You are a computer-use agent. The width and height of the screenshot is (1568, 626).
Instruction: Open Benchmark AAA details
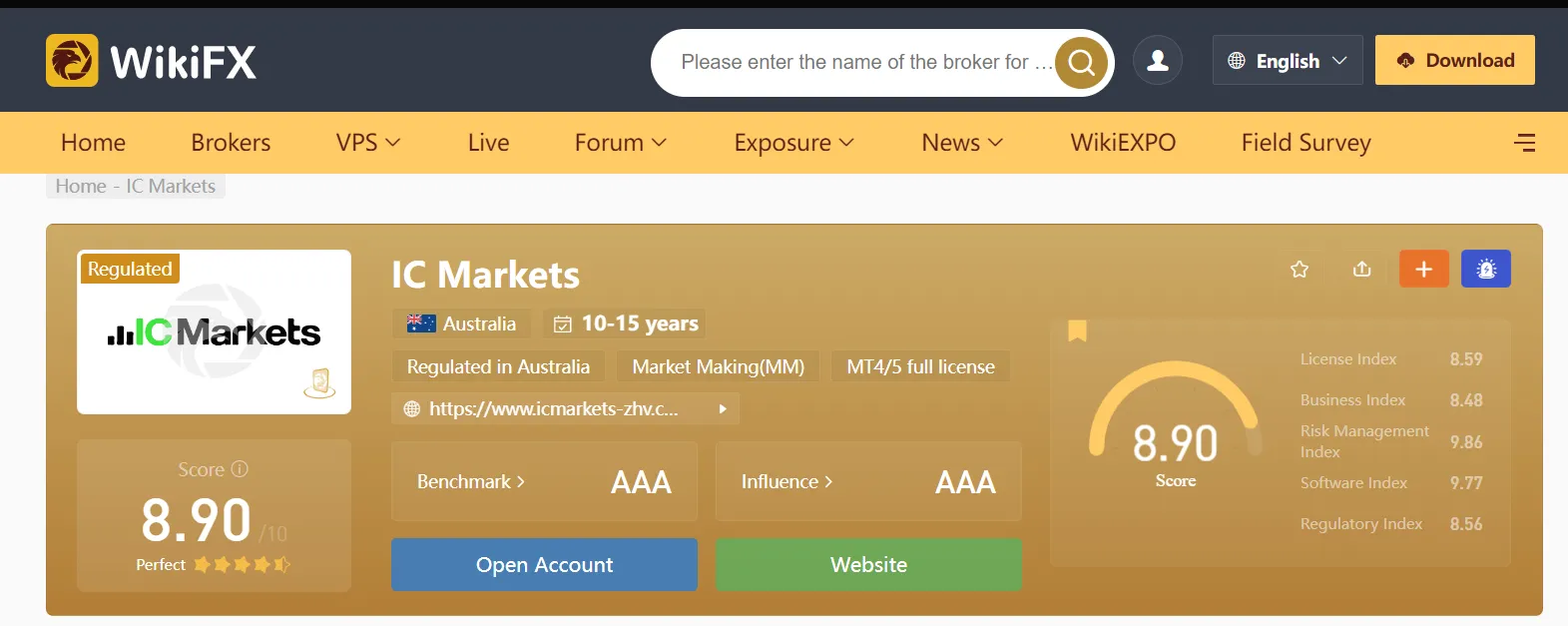point(544,481)
